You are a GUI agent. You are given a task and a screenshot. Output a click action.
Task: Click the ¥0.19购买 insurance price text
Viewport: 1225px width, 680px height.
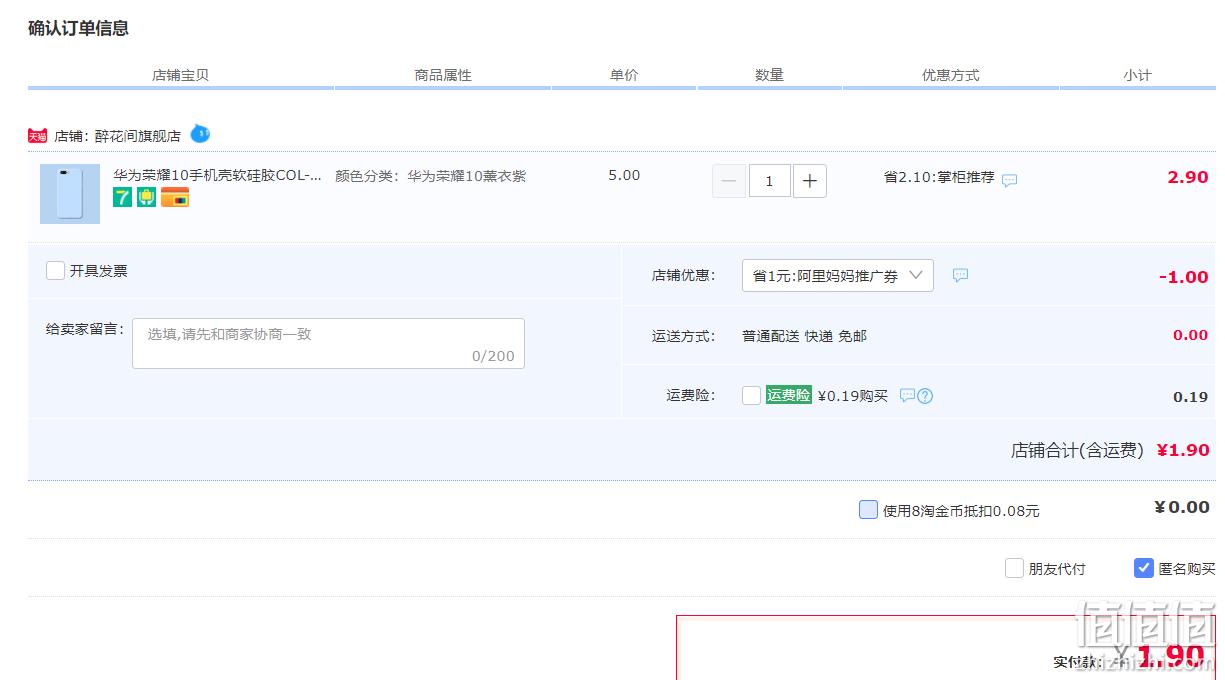[853, 395]
